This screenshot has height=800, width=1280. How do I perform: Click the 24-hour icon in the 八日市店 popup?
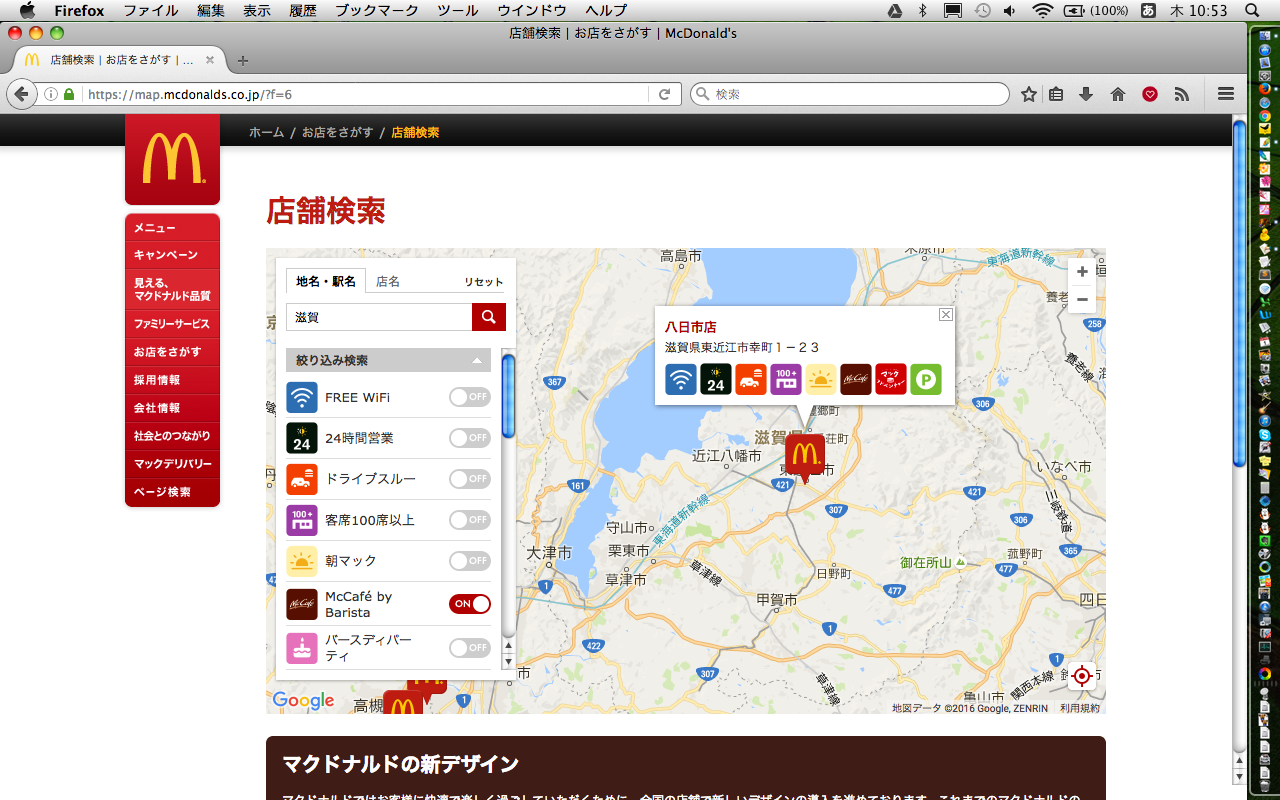click(716, 379)
